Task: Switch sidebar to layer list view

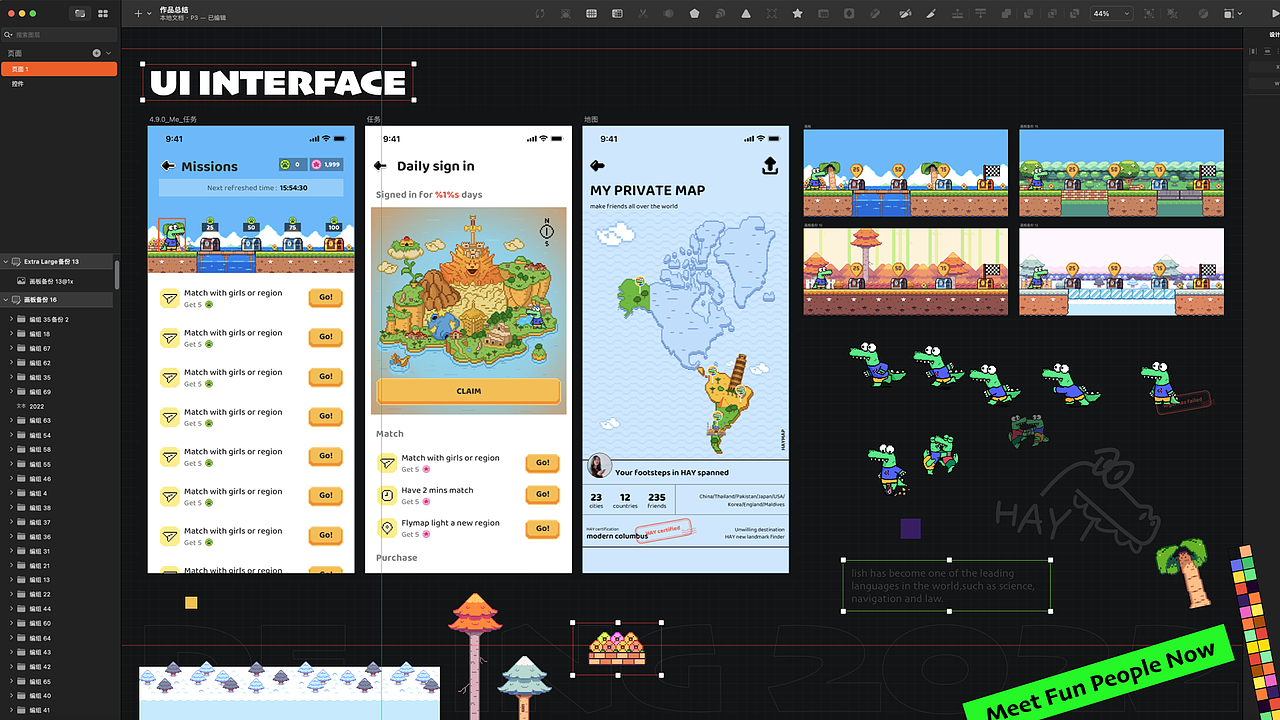Action: pos(80,14)
